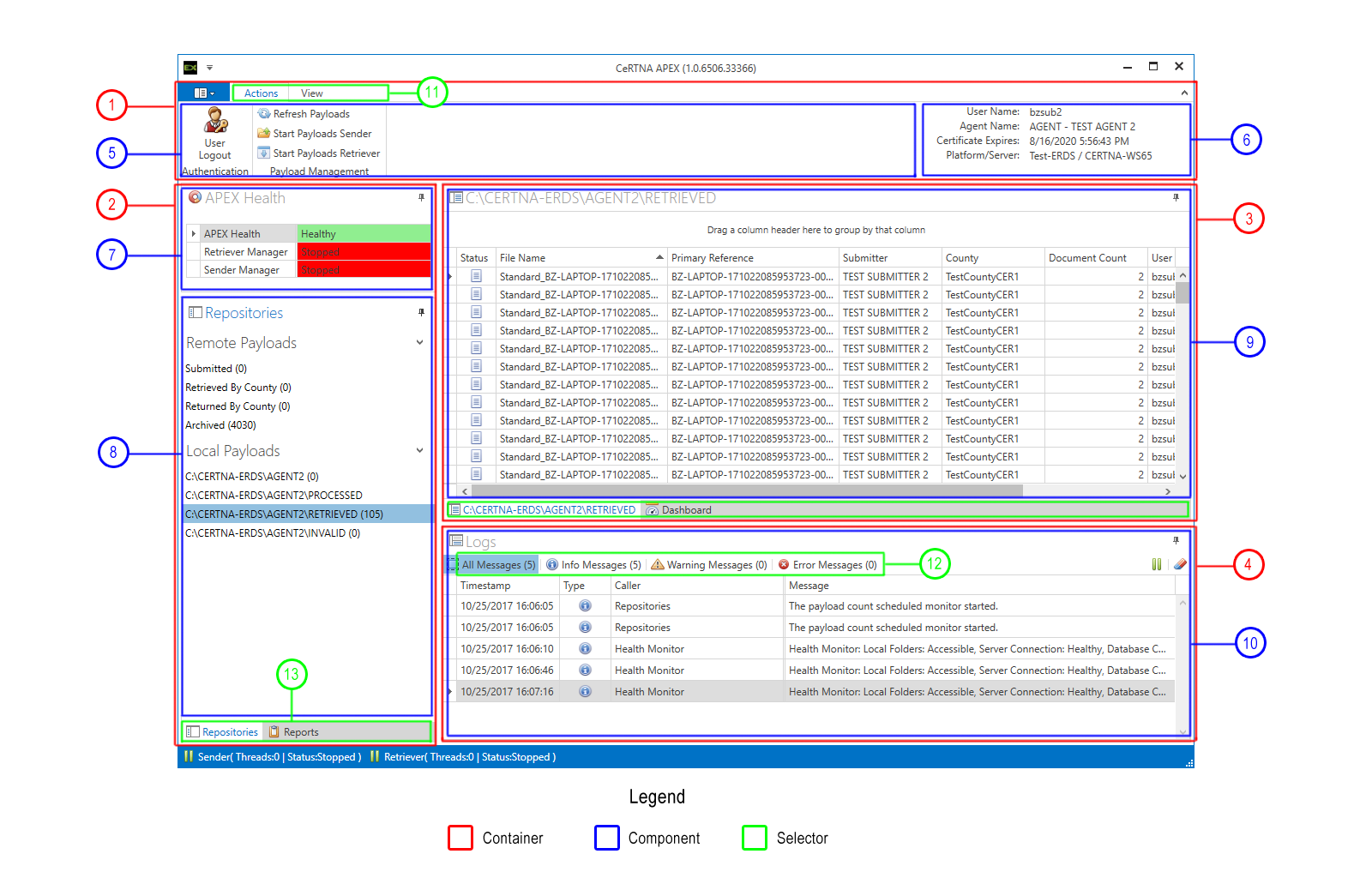The width and height of the screenshot is (1372, 878).
Task: Select the Archived (4030) remote payloads
Action: click(220, 425)
